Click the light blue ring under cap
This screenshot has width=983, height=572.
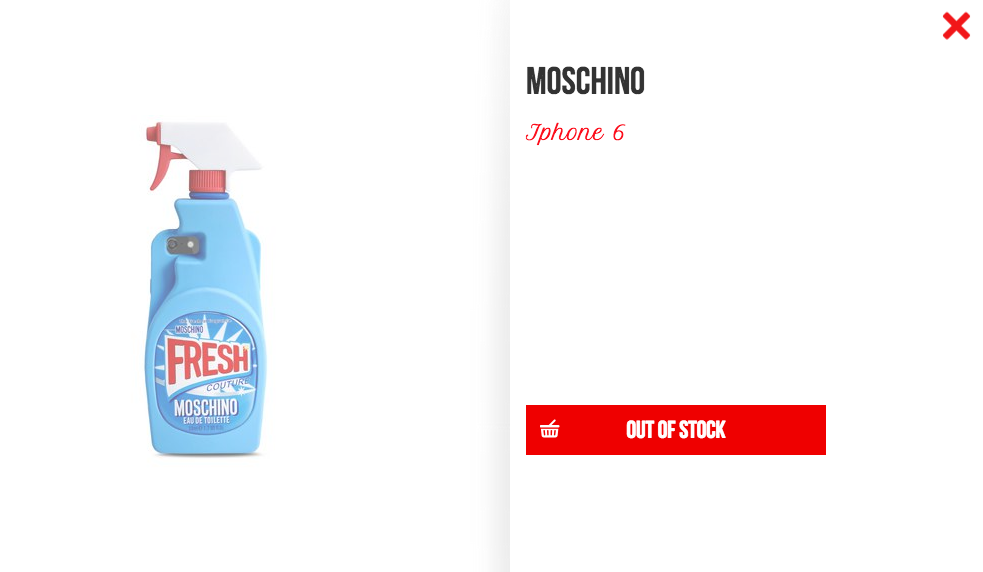pos(209,196)
